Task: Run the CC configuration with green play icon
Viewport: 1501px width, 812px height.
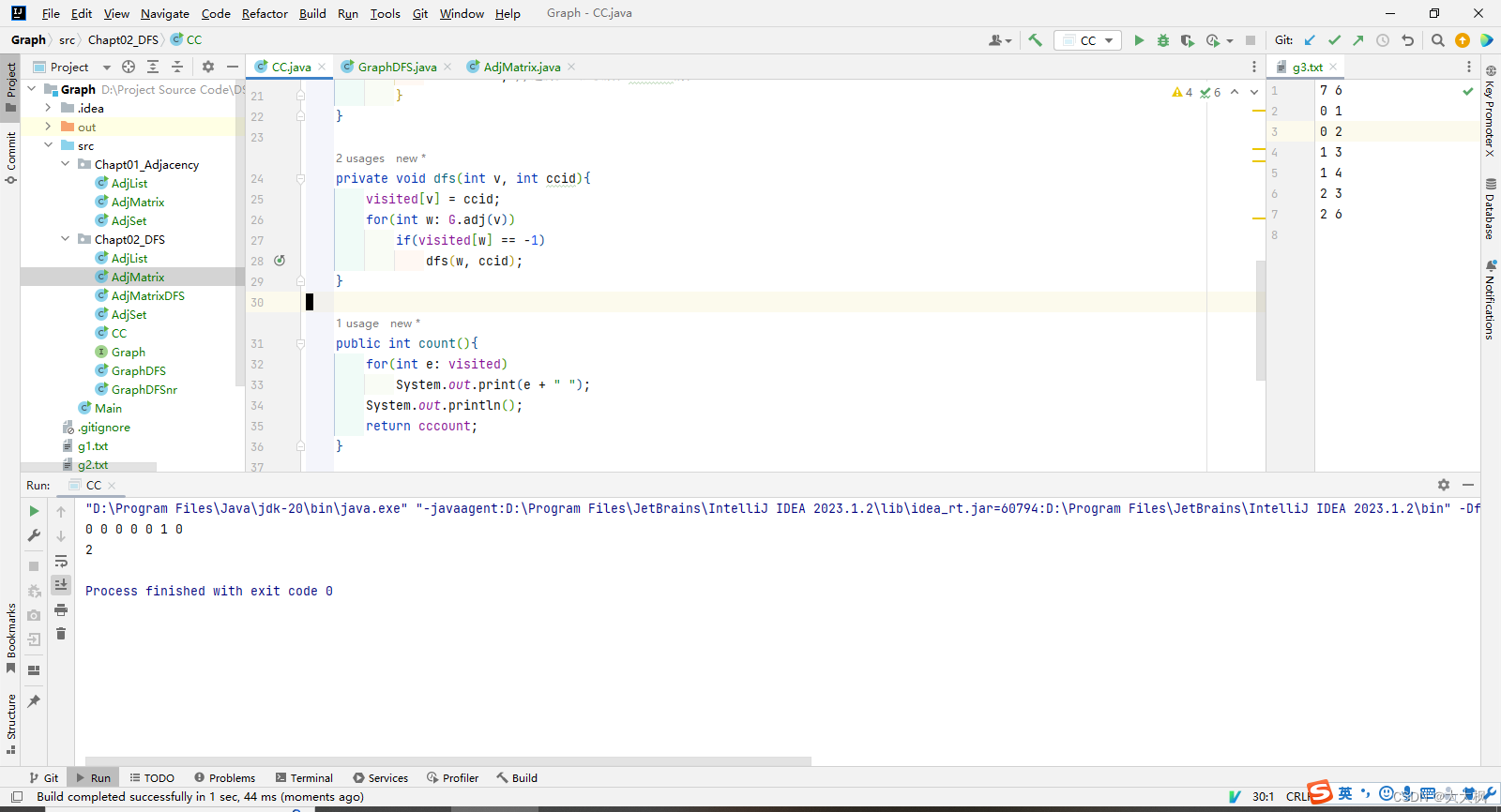Action: (x=1139, y=40)
